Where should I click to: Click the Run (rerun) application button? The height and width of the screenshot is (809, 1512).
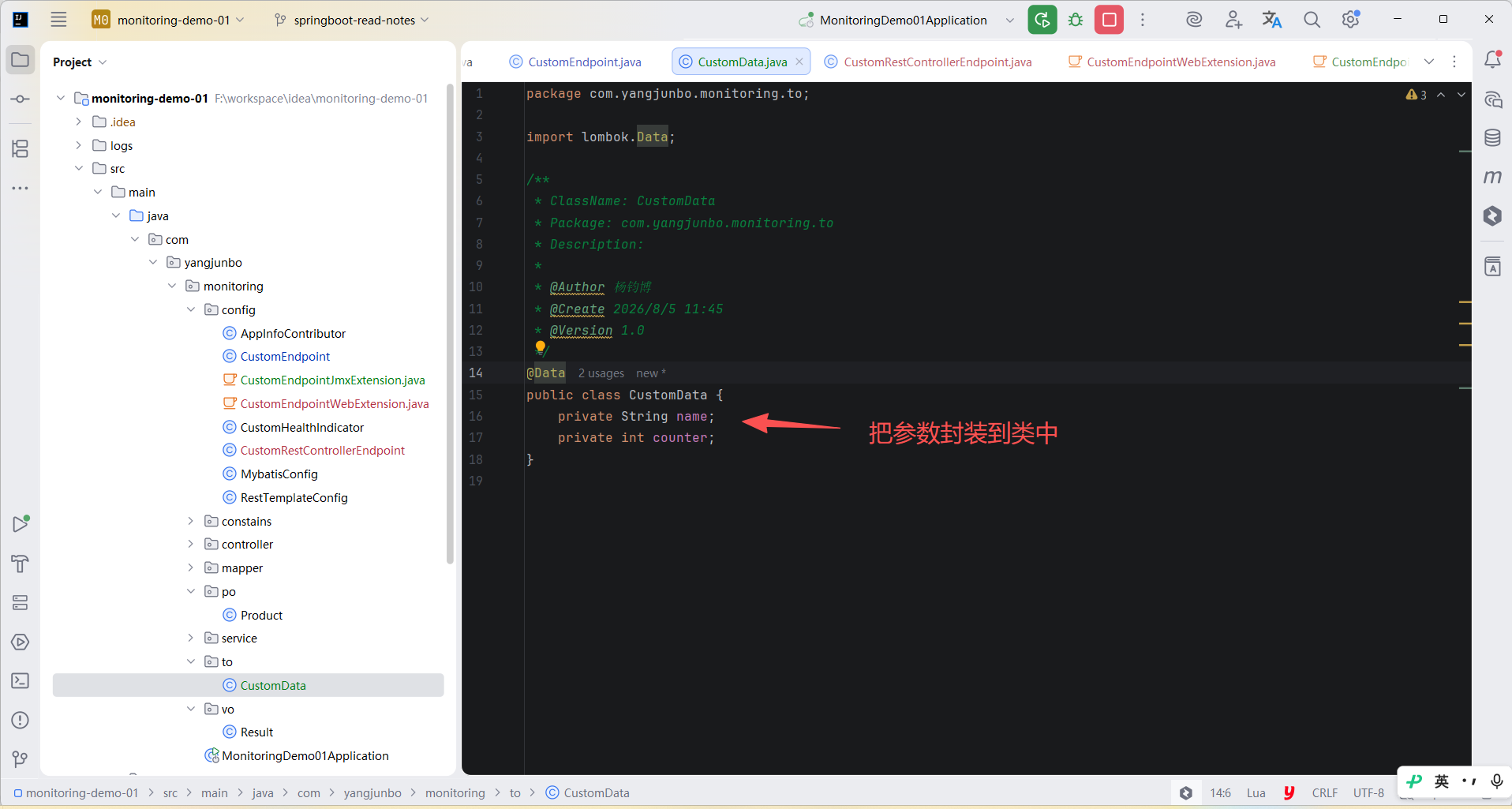(x=1042, y=20)
